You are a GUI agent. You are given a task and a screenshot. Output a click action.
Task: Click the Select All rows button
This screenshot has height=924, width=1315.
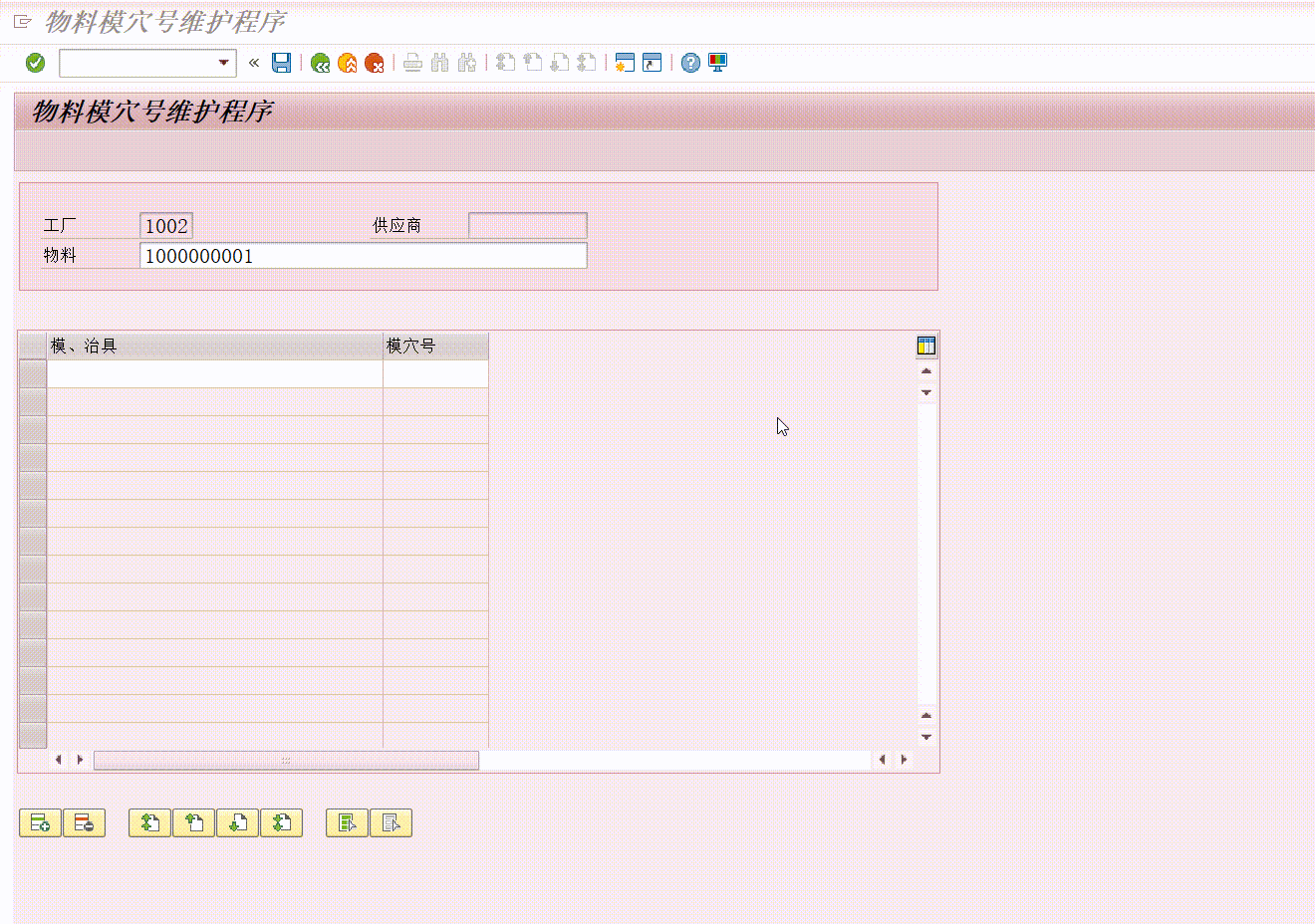point(347,823)
